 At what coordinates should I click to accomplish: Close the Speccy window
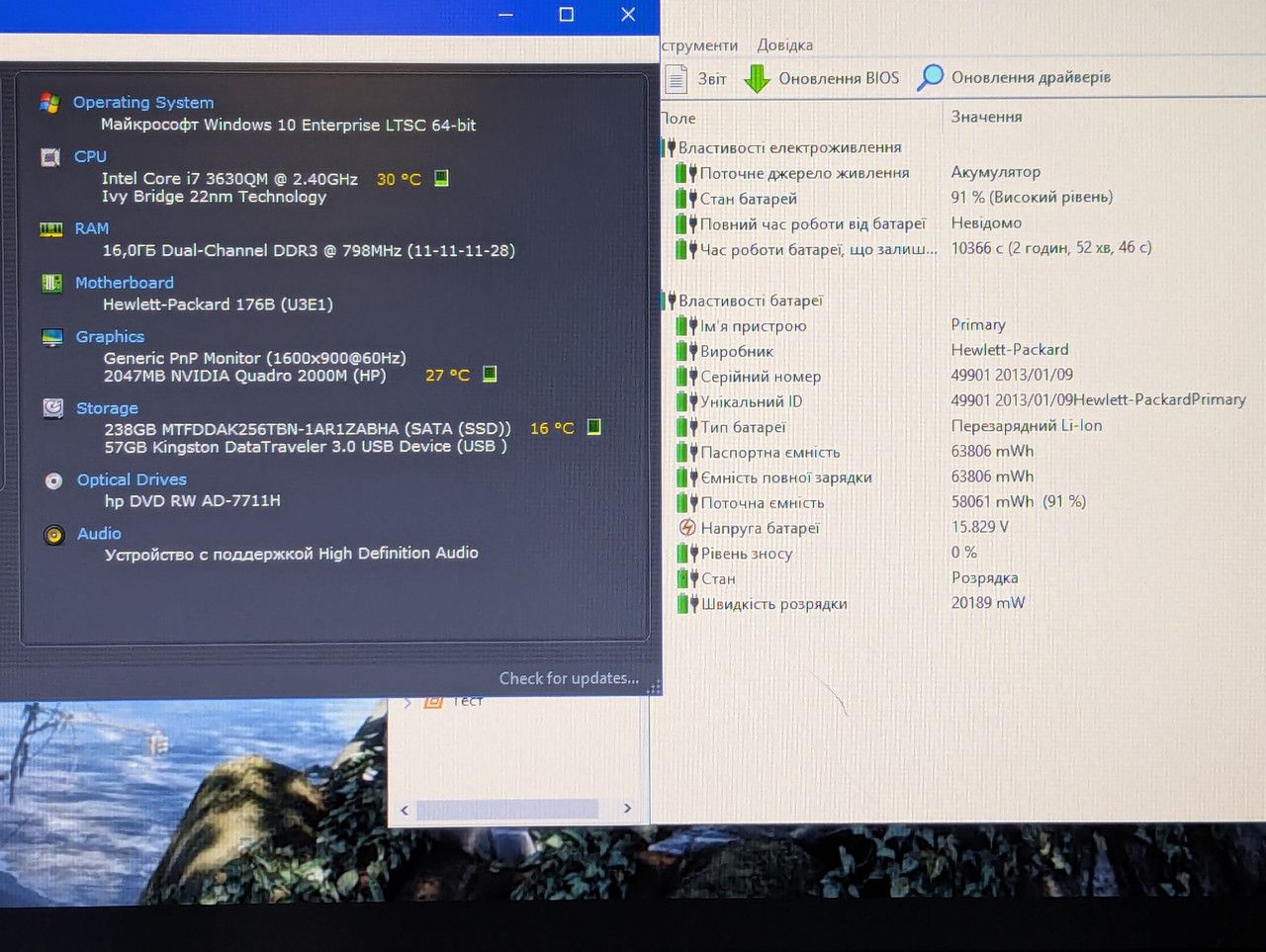click(x=628, y=15)
